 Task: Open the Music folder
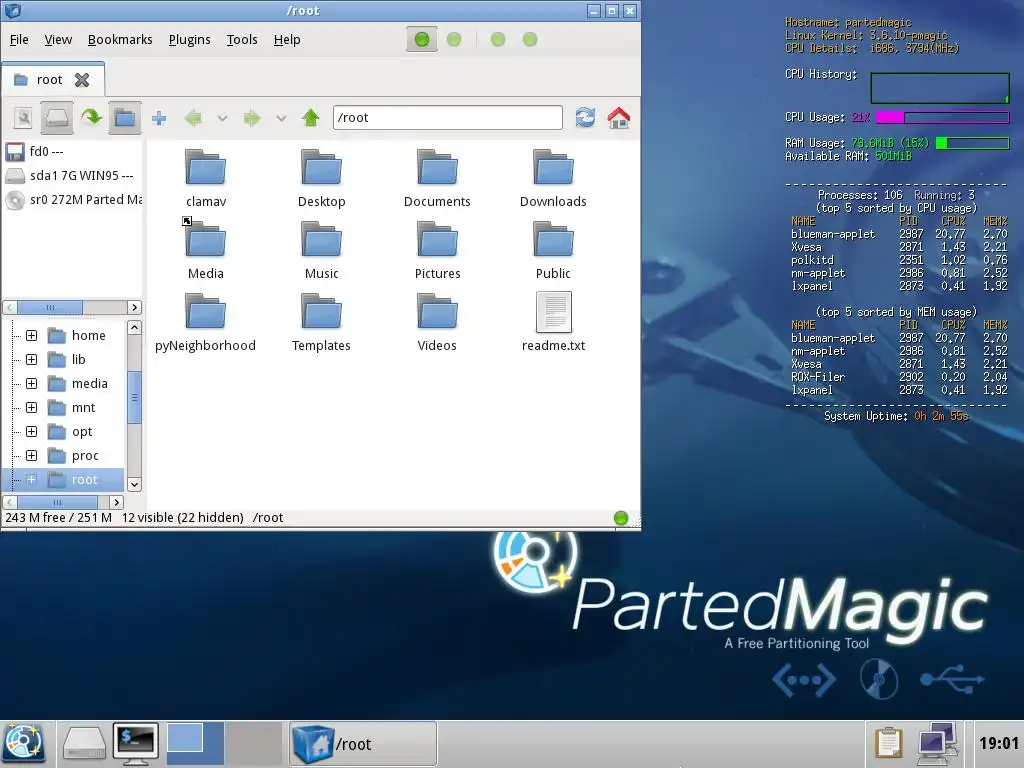click(x=321, y=250)
